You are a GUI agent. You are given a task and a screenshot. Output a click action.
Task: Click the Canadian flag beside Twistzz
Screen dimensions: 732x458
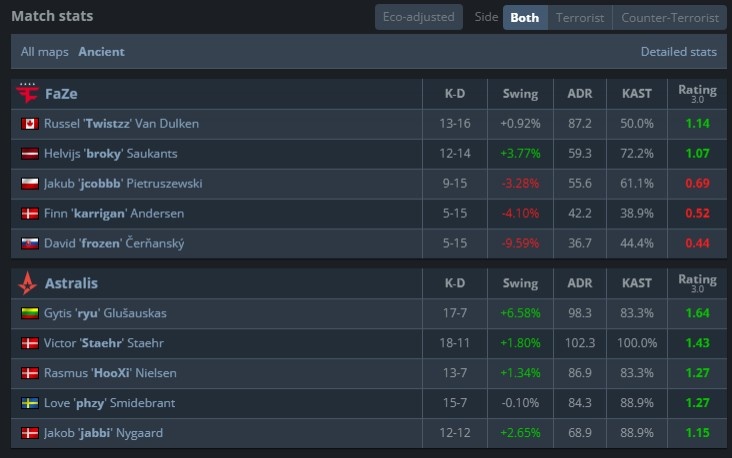30,124
